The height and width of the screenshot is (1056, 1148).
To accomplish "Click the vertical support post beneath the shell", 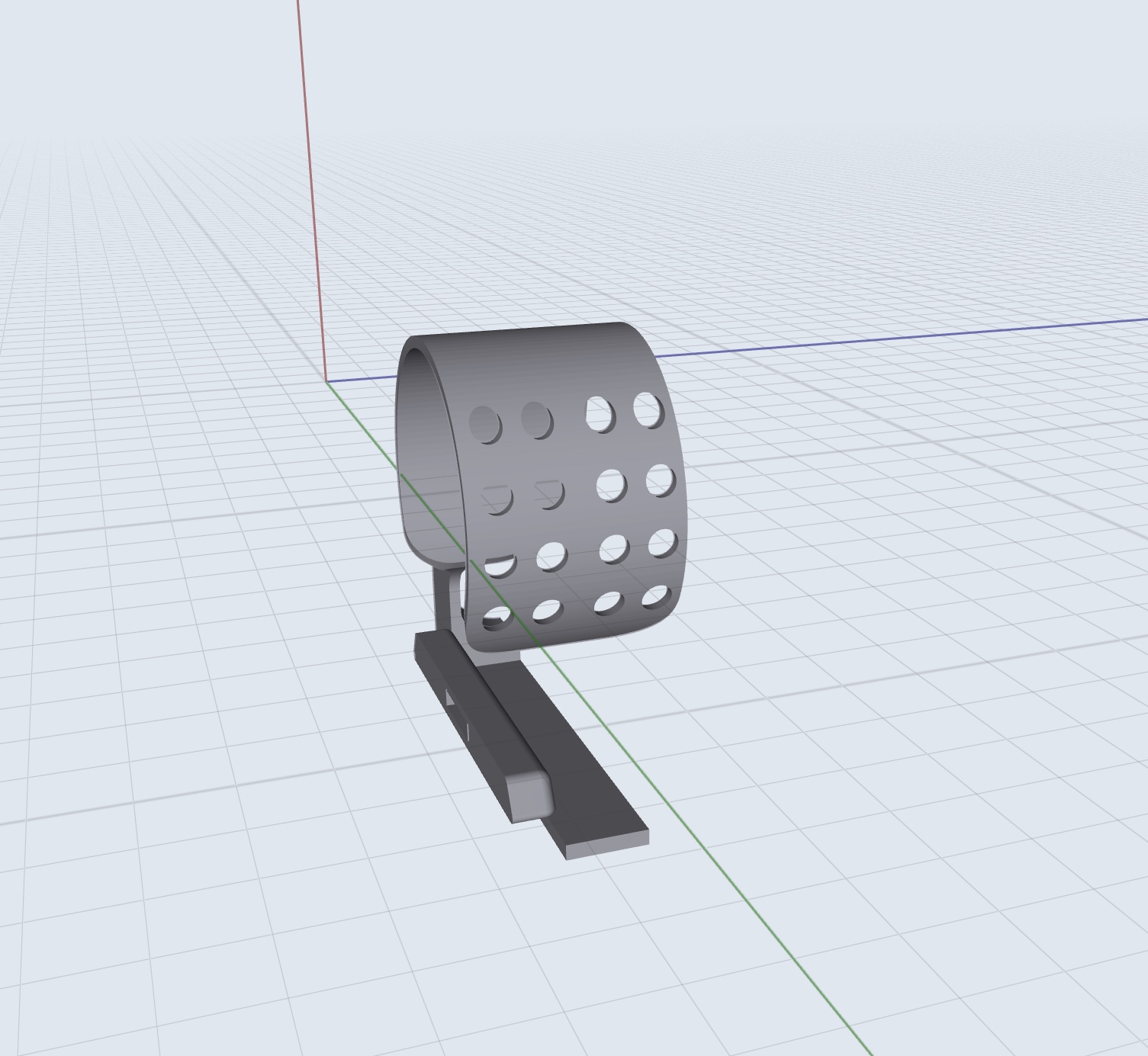I will point(444,599).
